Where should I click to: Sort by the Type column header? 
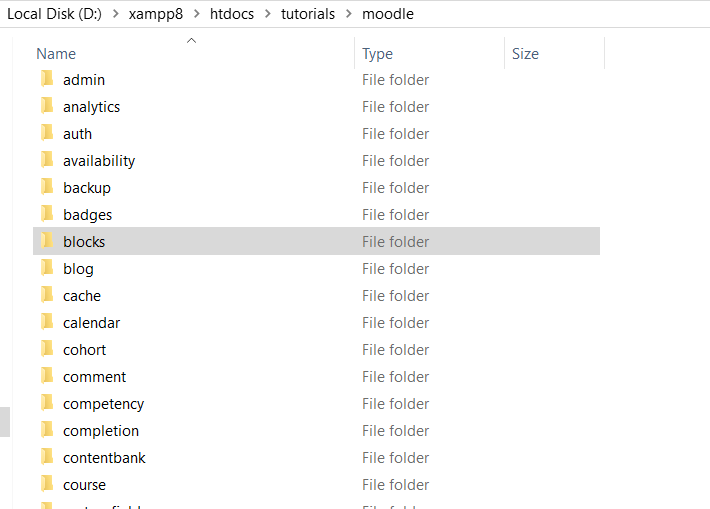coord(377,54)
